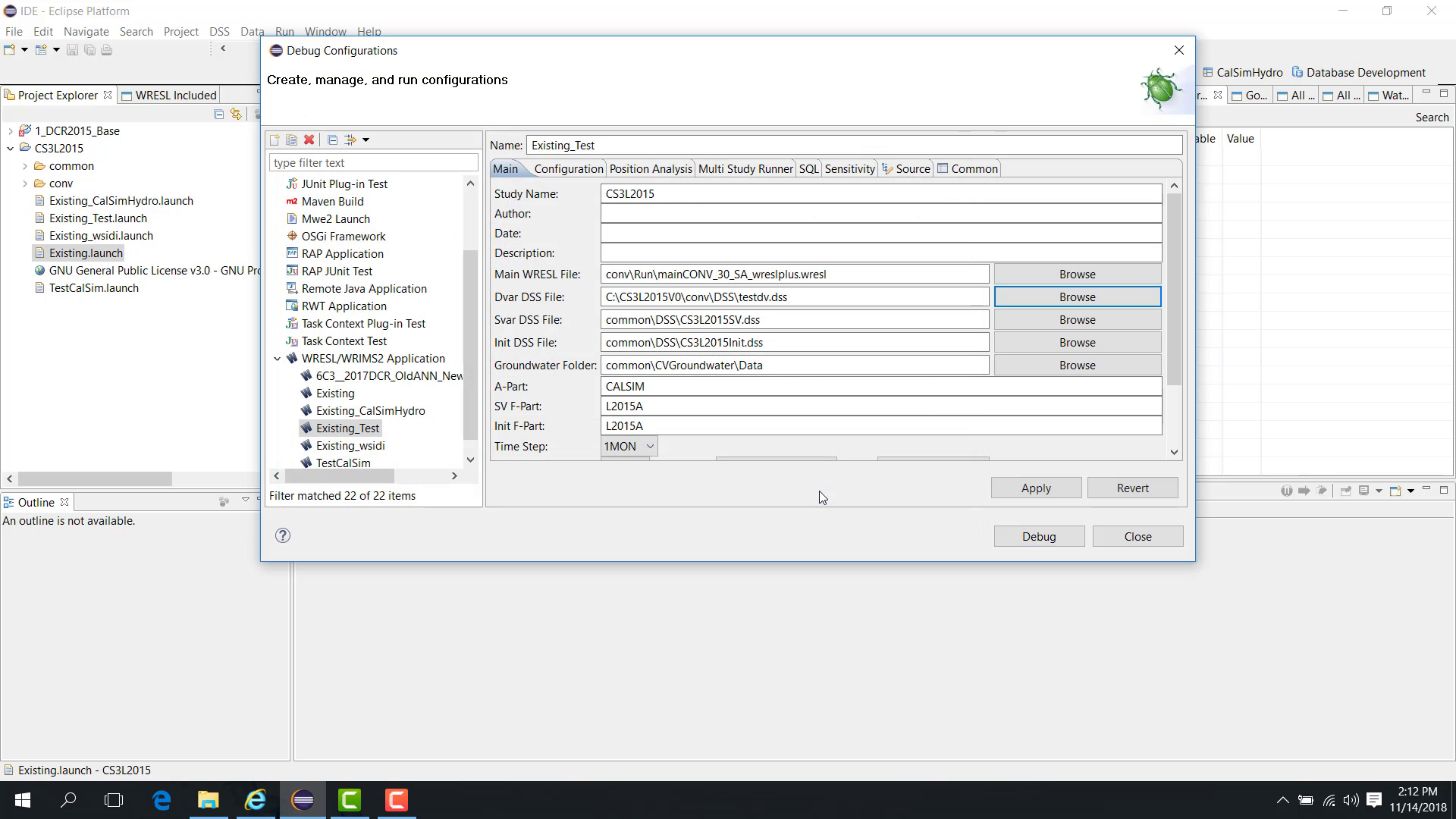Viewport: 1456px width, 819px height.
Task: Click the Debug button
Action: 1039,537
